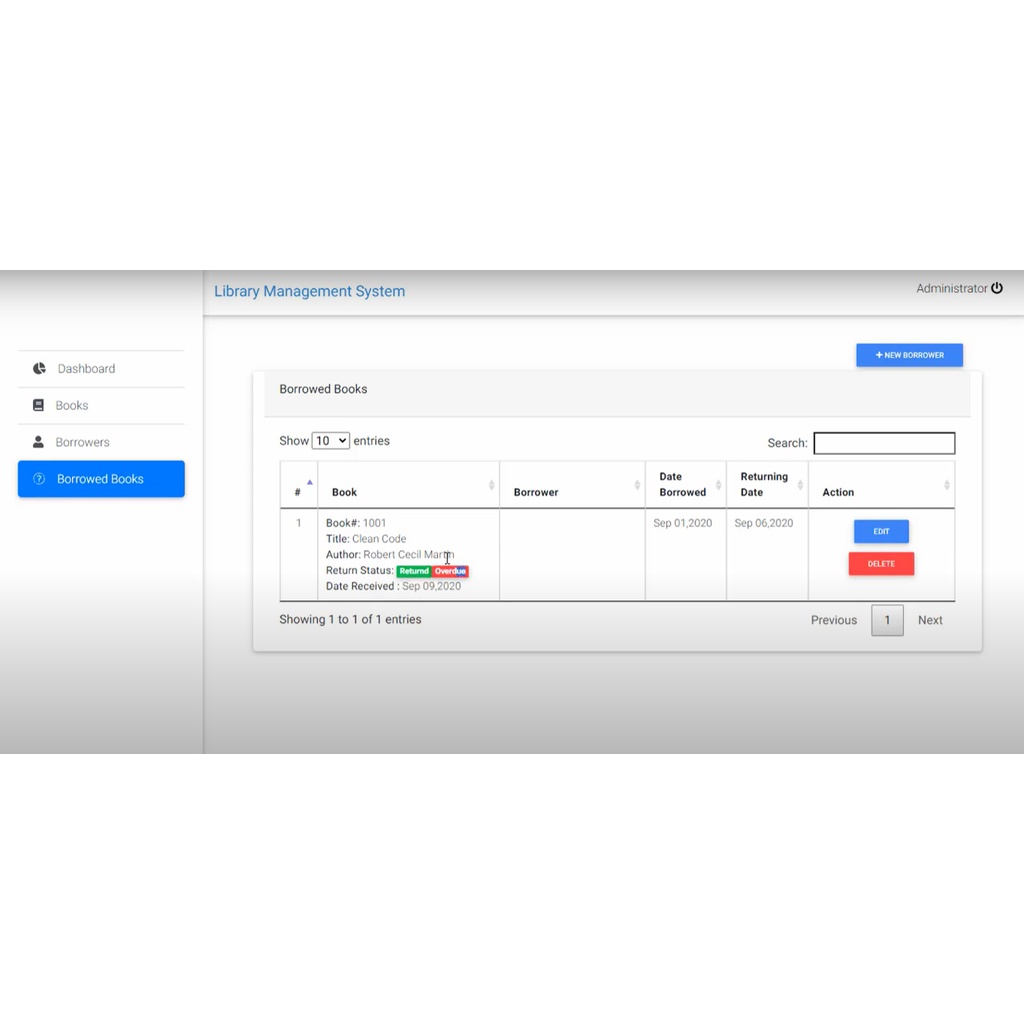Click the Next pagination link

point(930,620)
